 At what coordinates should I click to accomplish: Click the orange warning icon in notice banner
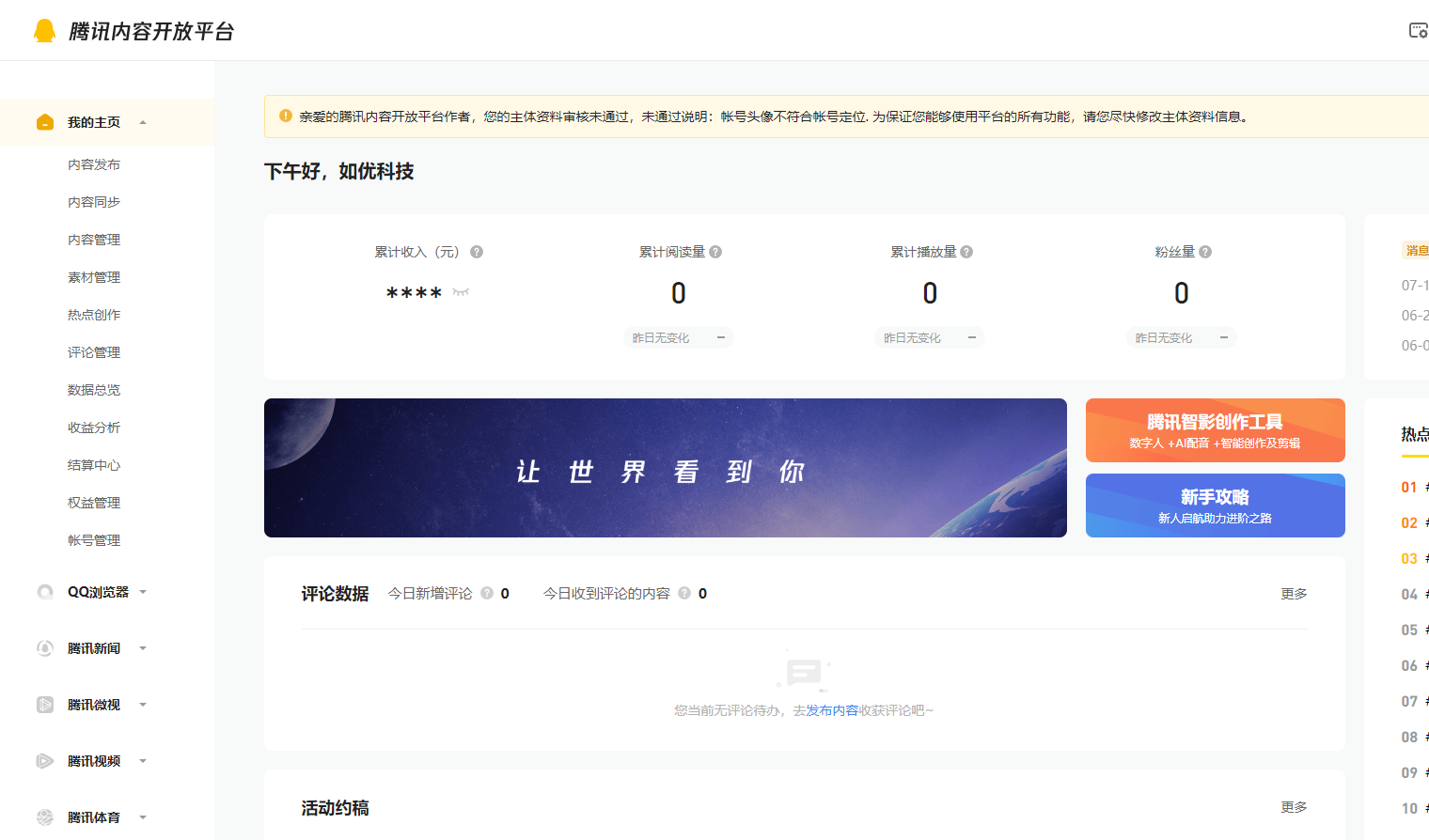[286, 116]
